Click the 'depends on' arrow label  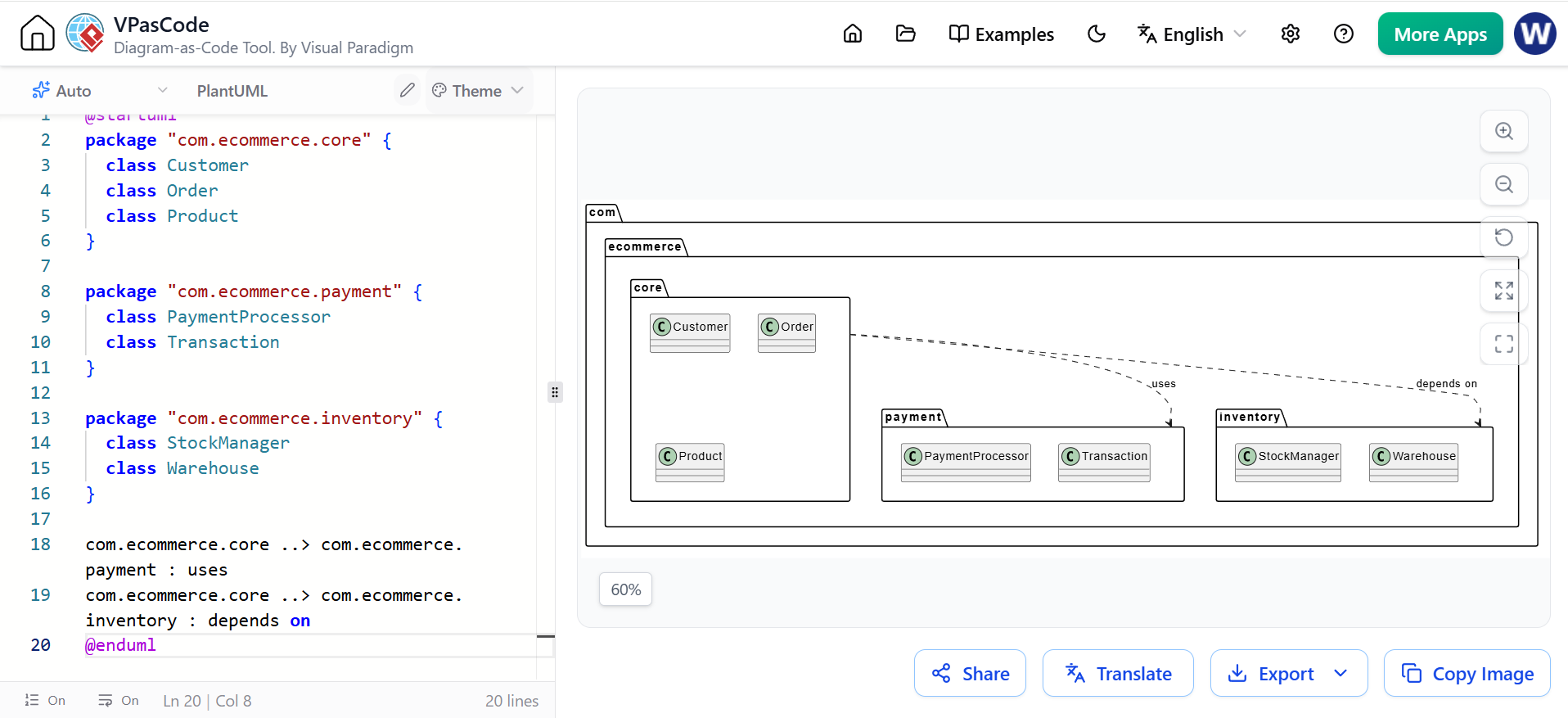click(1447, 384)
